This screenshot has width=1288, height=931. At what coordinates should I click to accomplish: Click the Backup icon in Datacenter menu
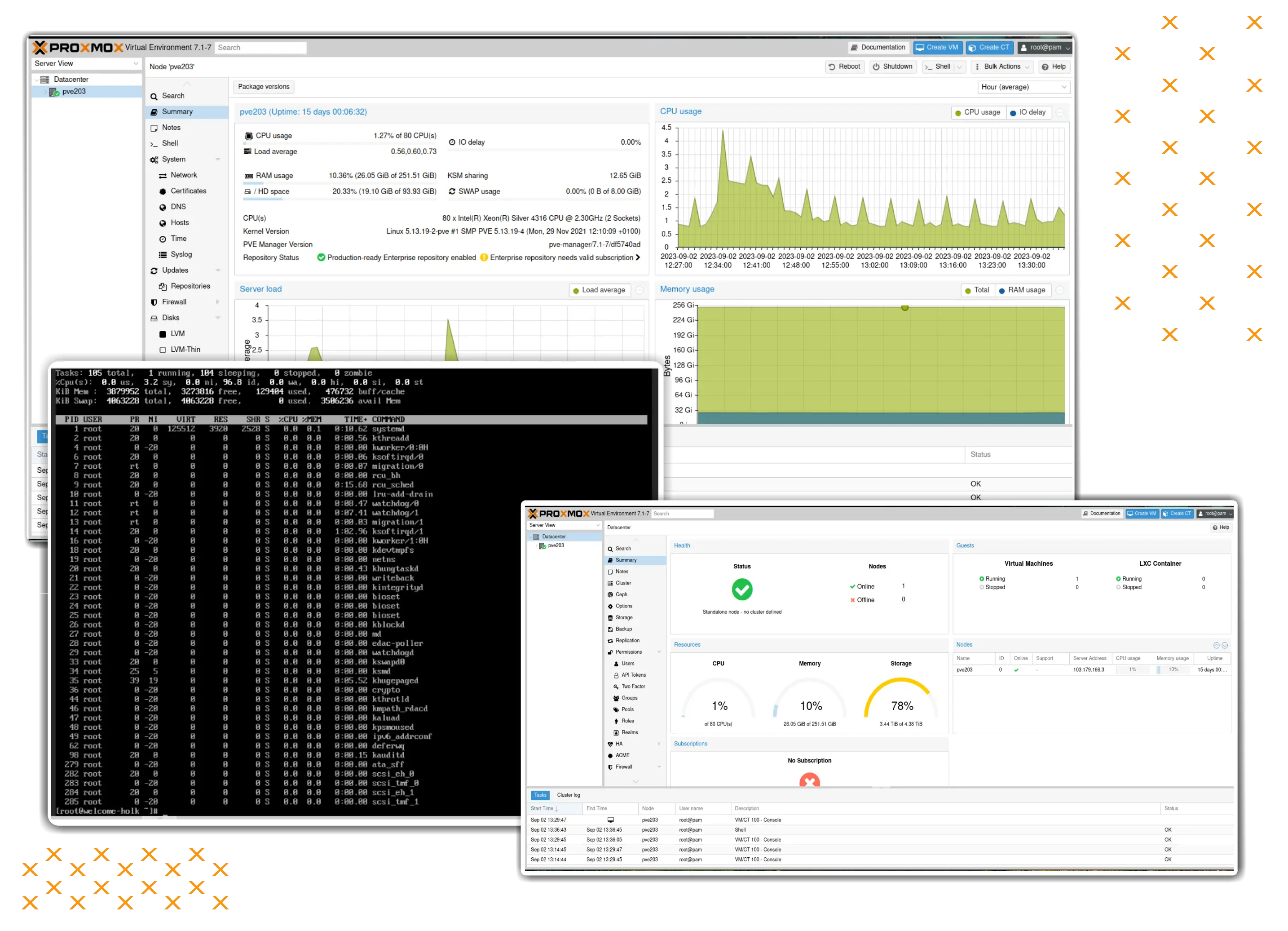610,630
